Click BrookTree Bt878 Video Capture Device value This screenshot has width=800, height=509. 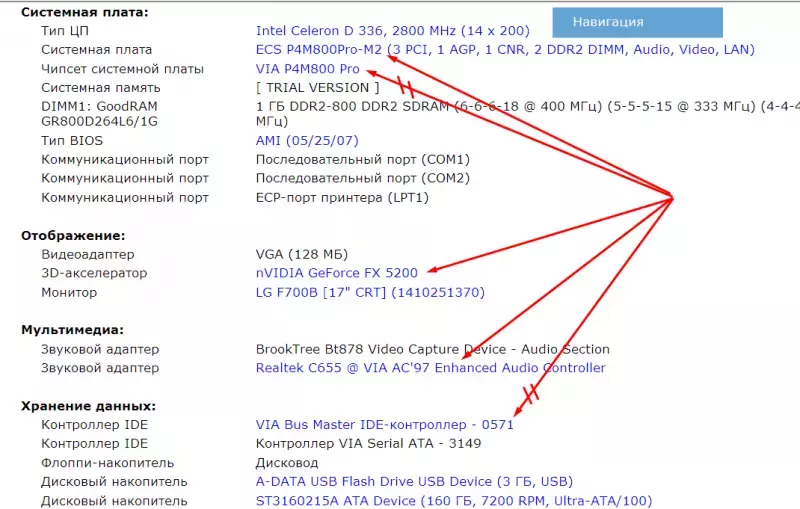point(433,349)
